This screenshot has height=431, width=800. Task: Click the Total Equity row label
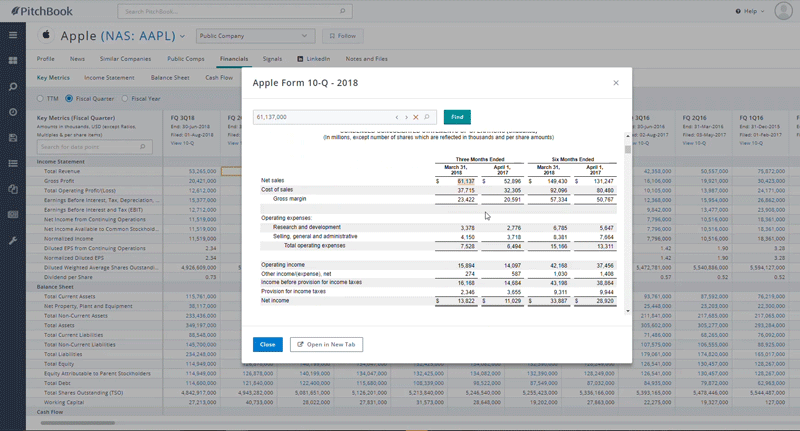click(x=59, y=364)
